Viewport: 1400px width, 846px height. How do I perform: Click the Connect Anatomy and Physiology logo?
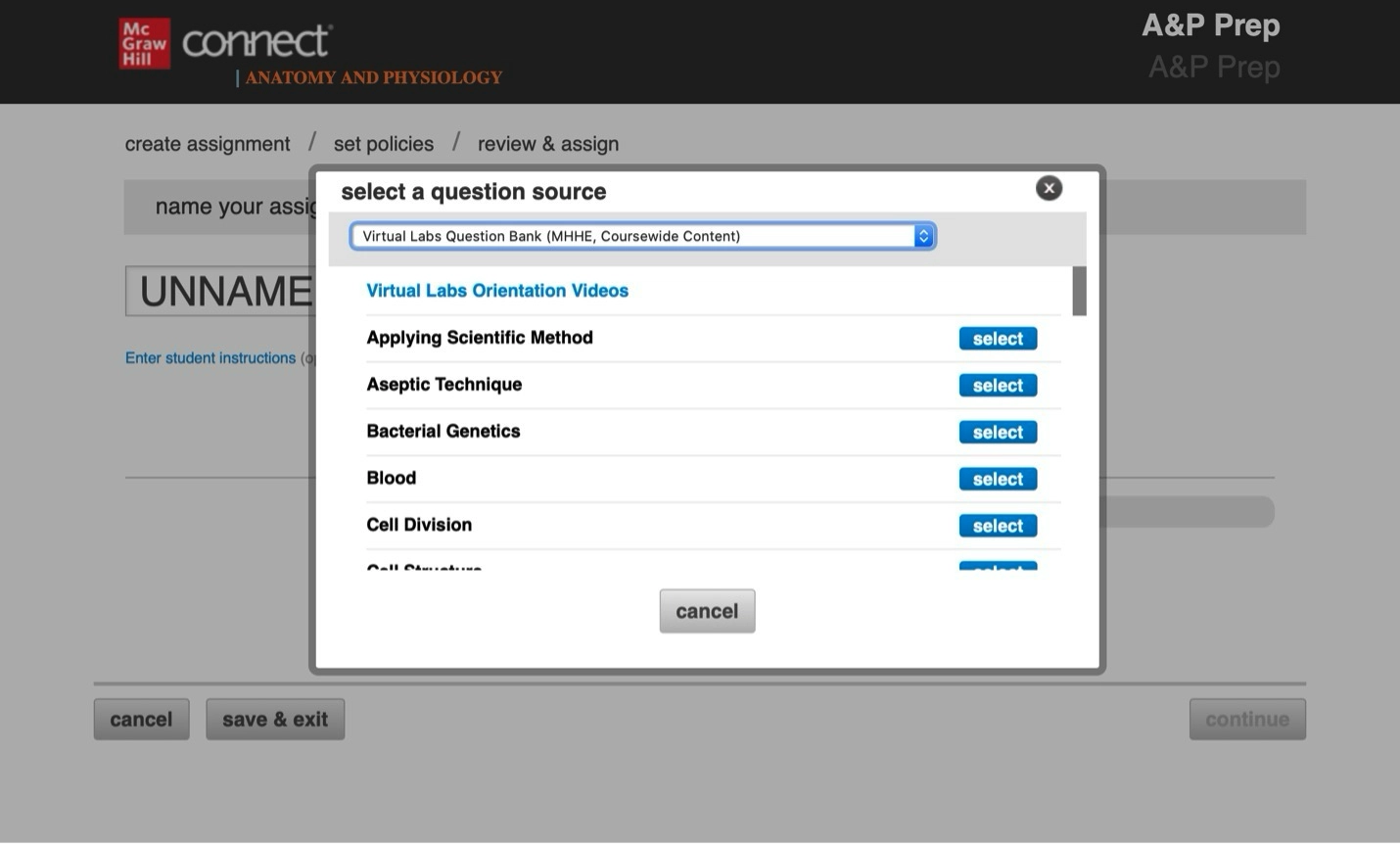(x=342, y=55)
